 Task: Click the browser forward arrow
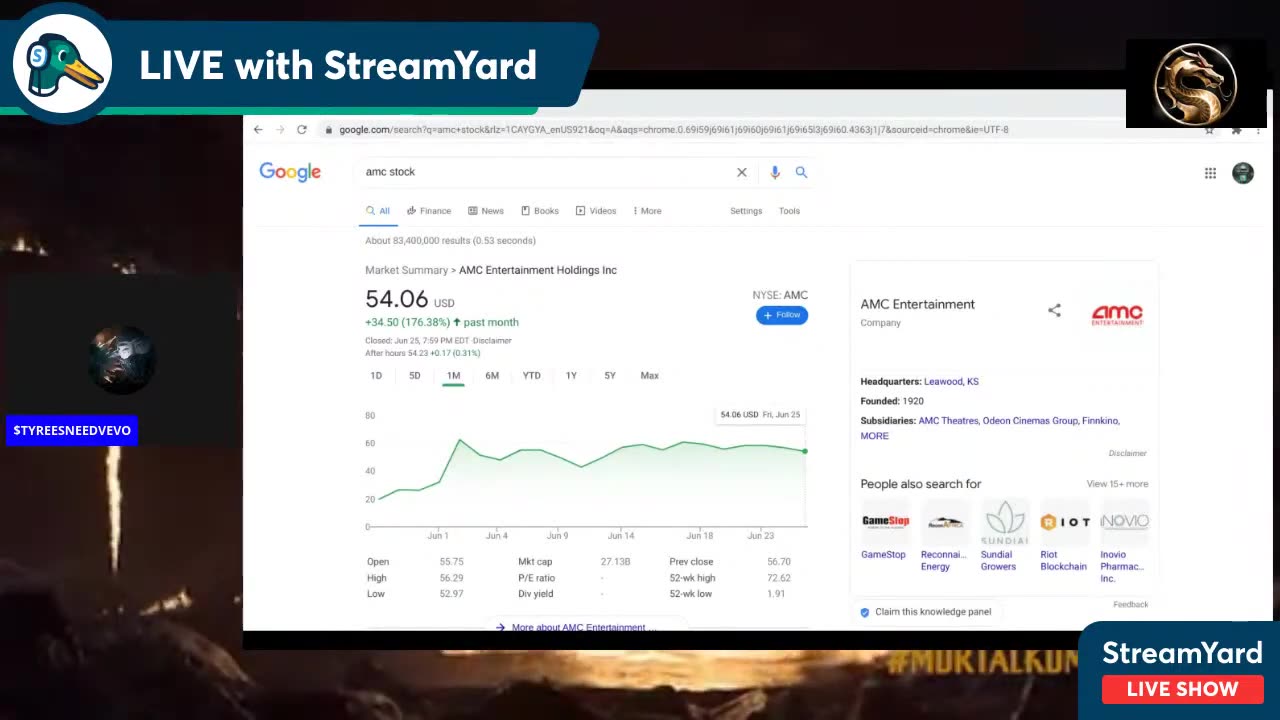[x=280, y=130]
